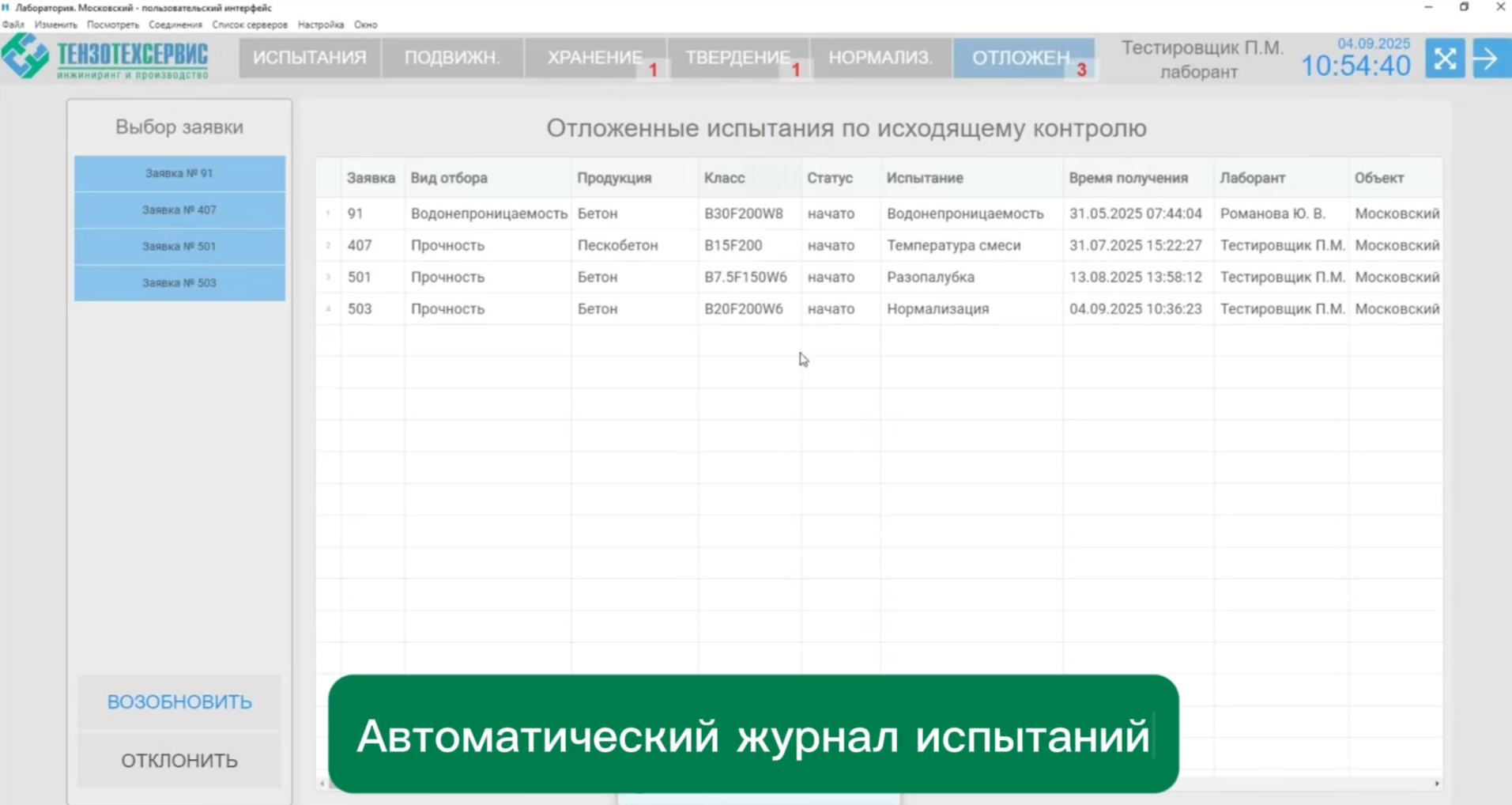Viewport: 1512px width, 805px height.
Task: Click right arrow of horizontal scrollbar
Action: [1436, 784]
